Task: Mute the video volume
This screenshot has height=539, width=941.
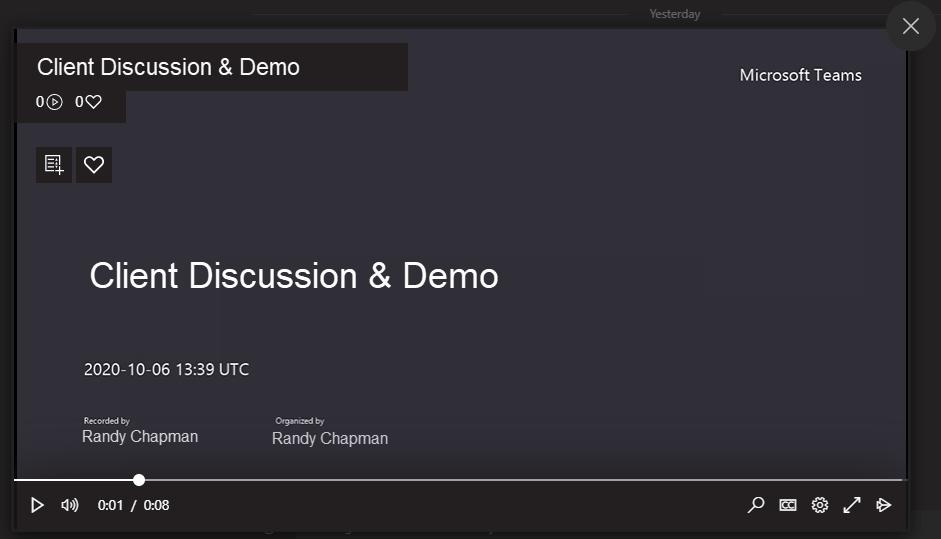Action: pyautogui.click(x=70, y=505)
